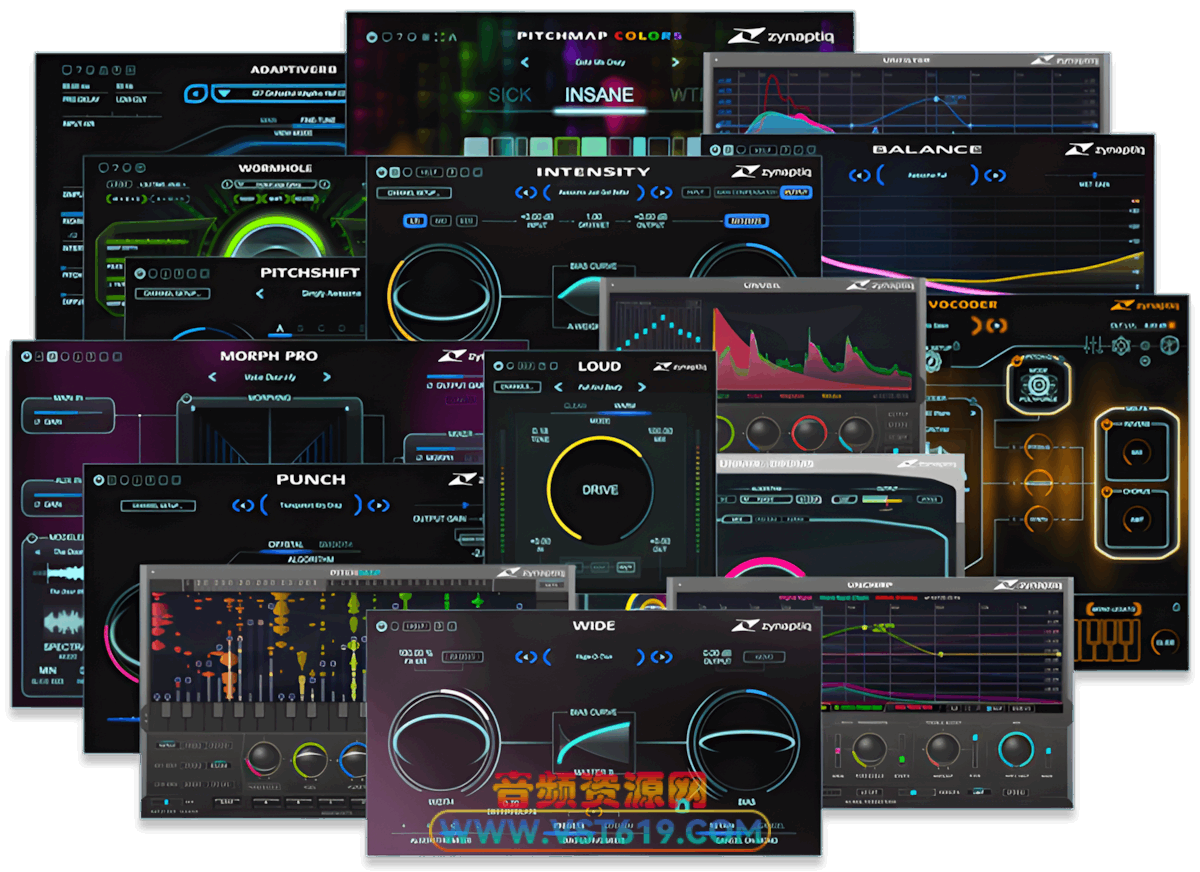The image size is (1200, 872).
Task: Toggle the power button in LOUD window
Action: [x=497, y=367]
